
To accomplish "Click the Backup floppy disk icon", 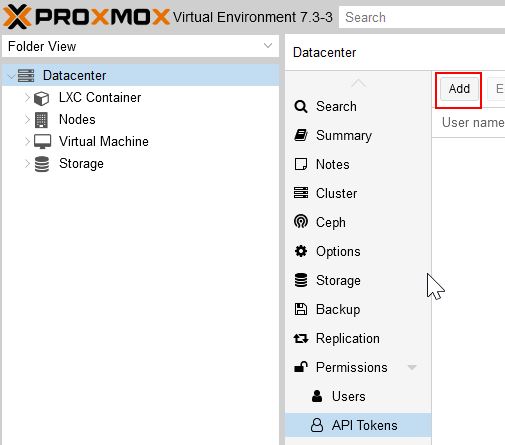I will pos(301,309).
